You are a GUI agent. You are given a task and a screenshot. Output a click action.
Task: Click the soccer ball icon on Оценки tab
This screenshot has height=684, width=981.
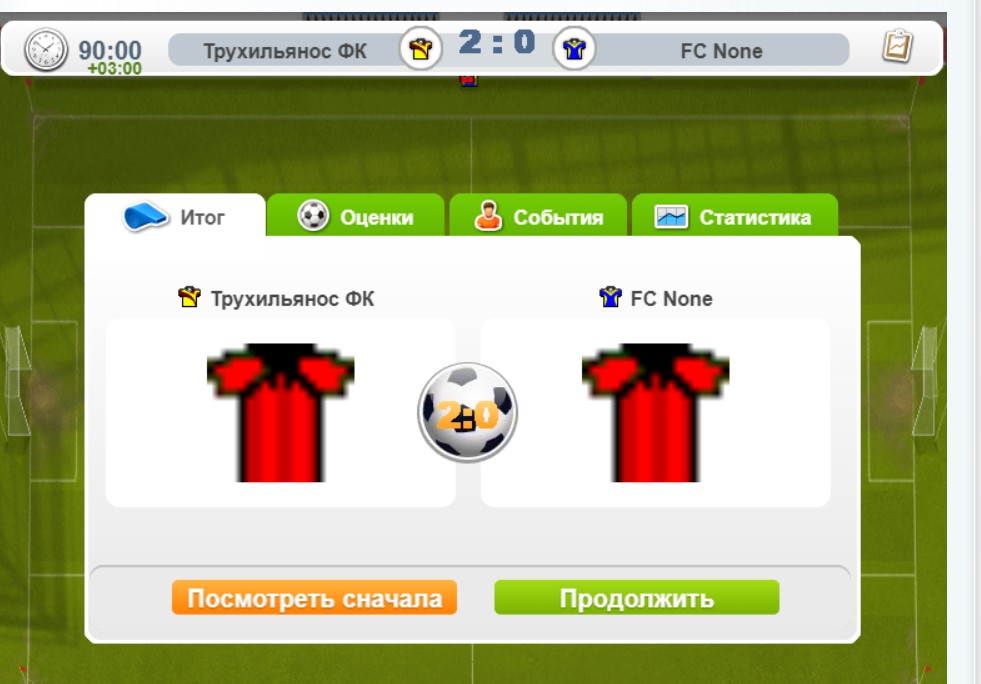tap(313, 215)
